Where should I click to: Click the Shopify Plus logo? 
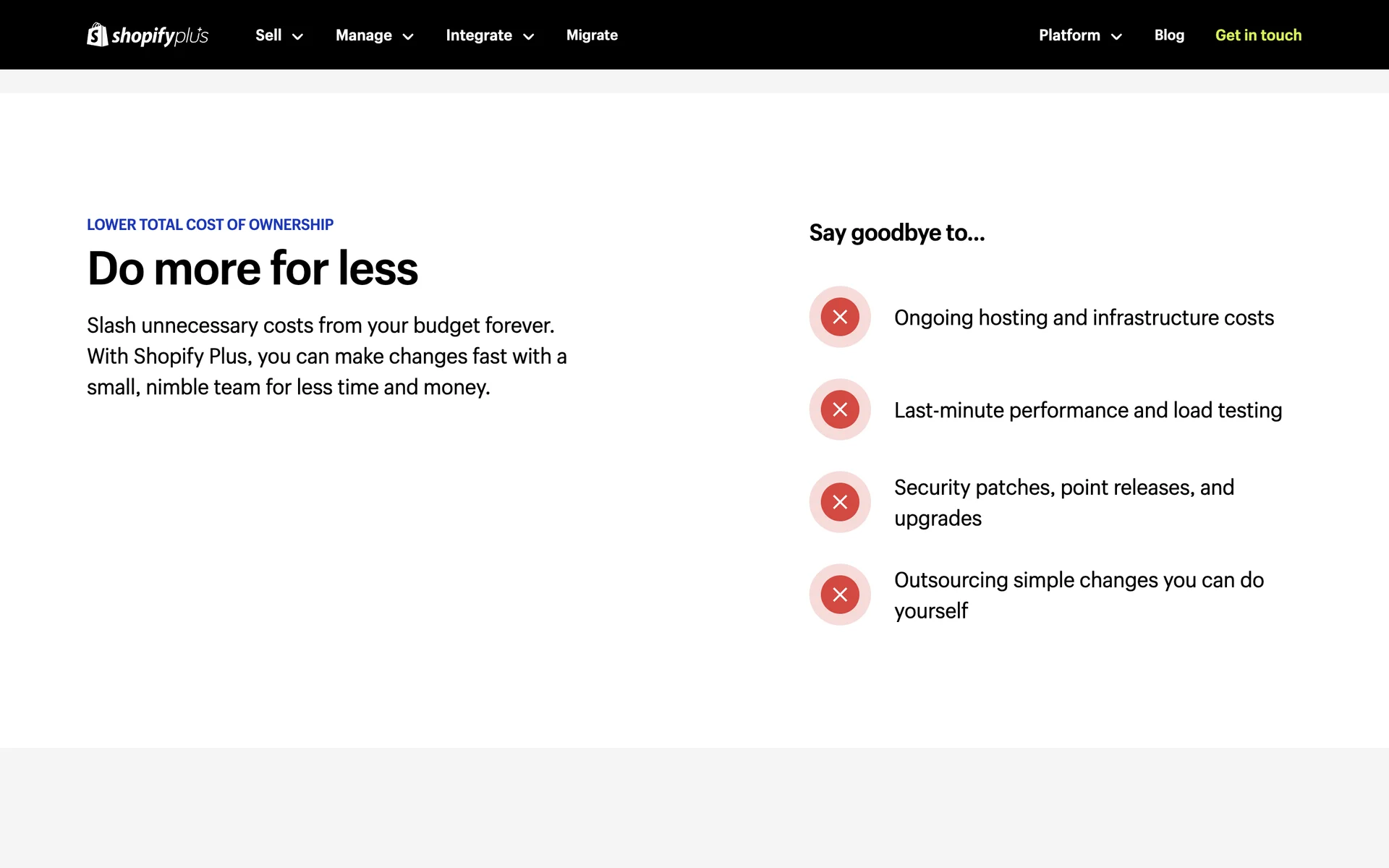point(148,35)
